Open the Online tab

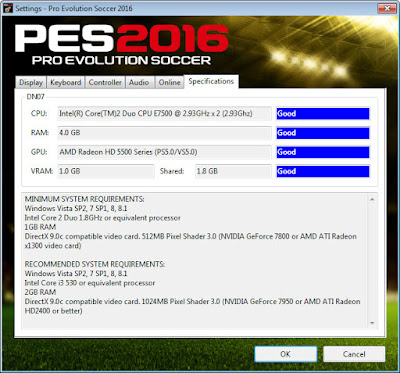(169, 82)
